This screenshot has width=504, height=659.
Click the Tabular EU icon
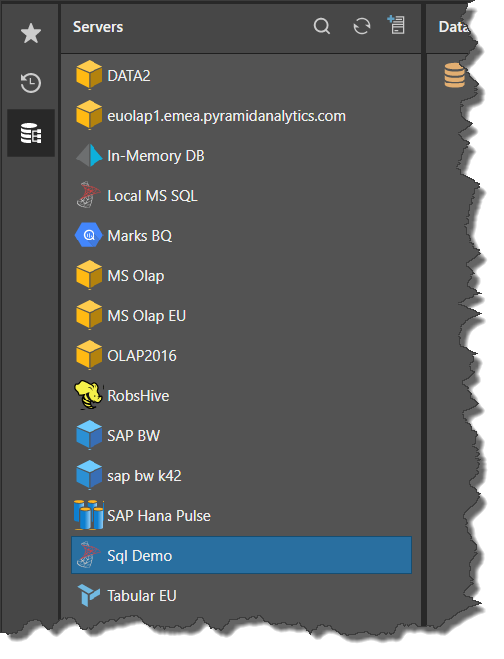[x=89, y=595]
